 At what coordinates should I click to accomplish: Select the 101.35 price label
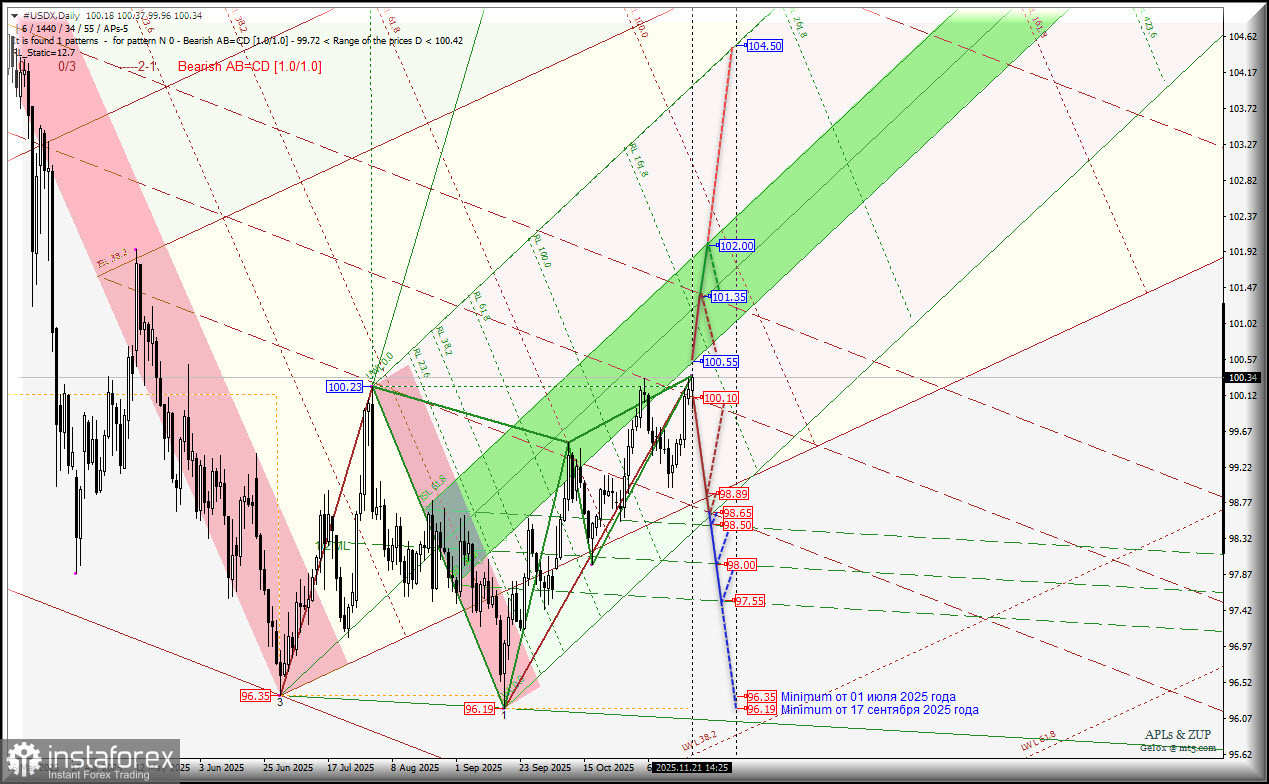pyautogui.click(x=730, y=297)
